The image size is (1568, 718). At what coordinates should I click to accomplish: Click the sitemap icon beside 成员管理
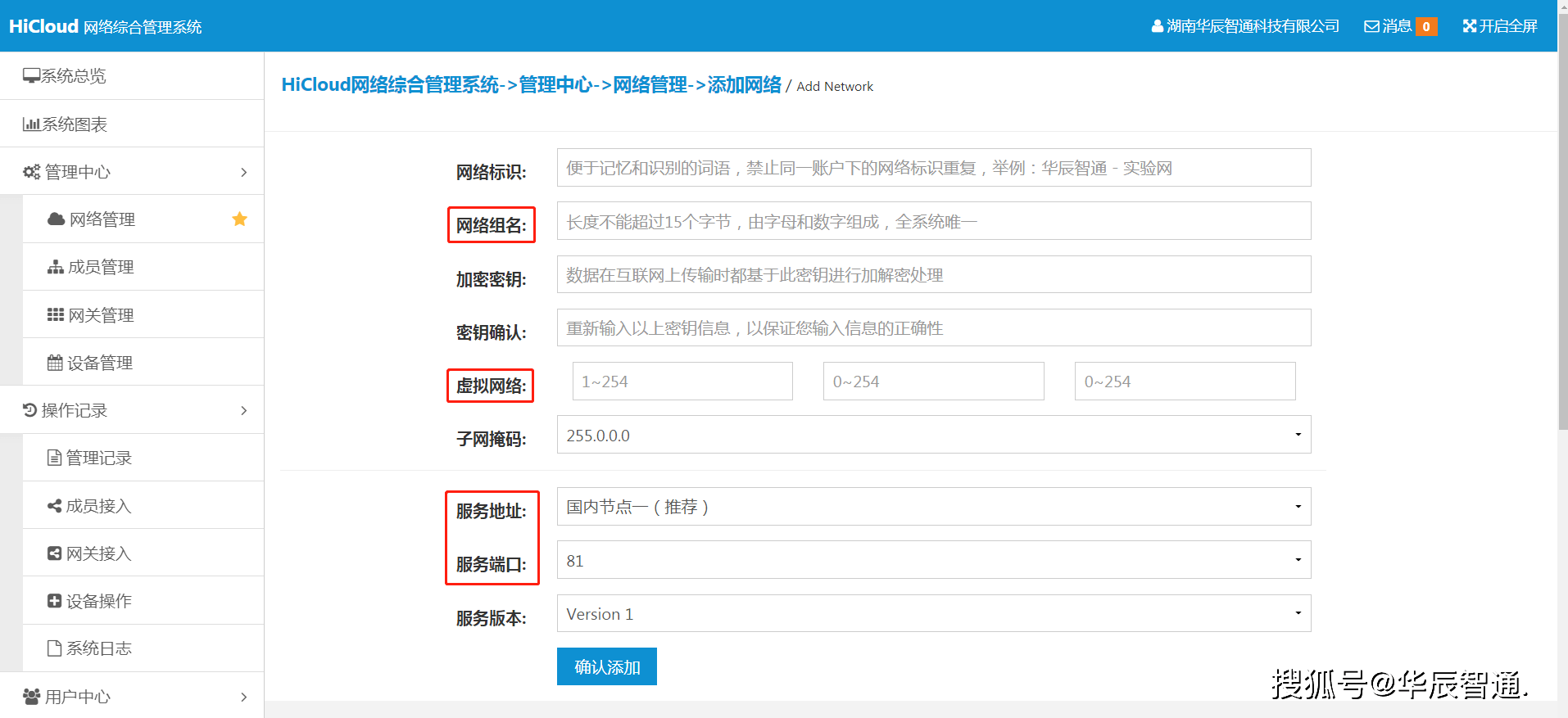coord(56,267)
